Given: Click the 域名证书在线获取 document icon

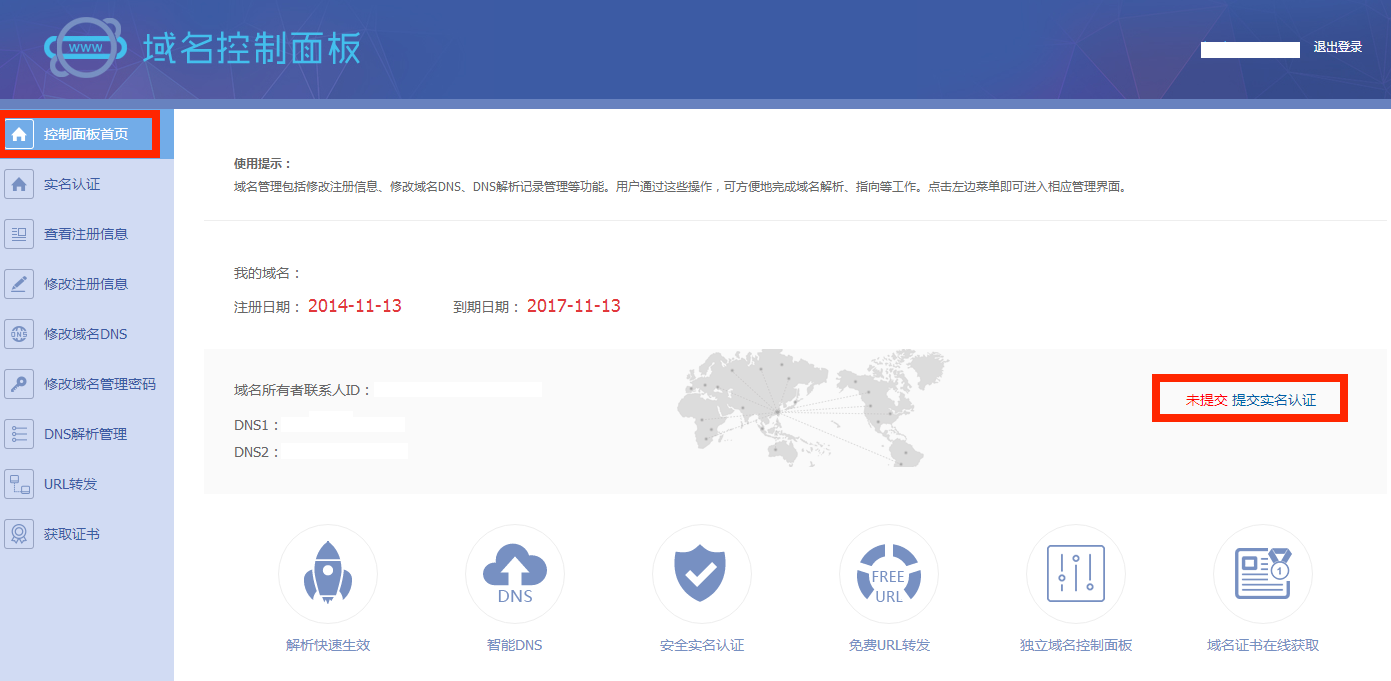Looking at the screenshot, I should point(1263,574).
